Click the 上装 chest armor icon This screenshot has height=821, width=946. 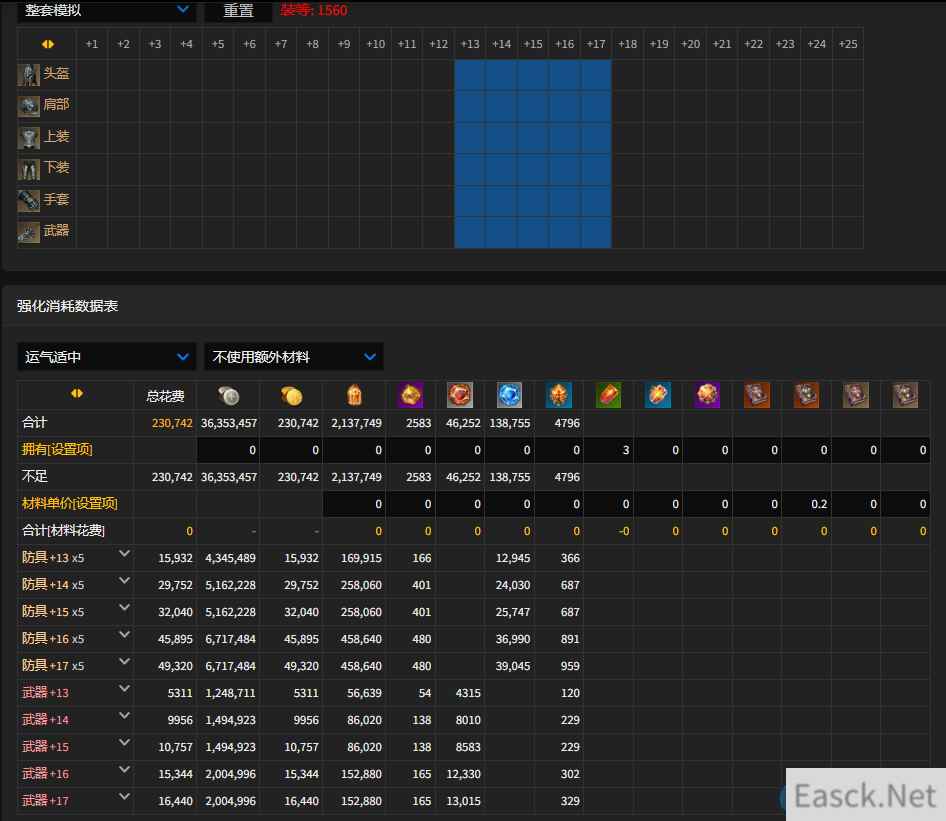tap(28, 138)
